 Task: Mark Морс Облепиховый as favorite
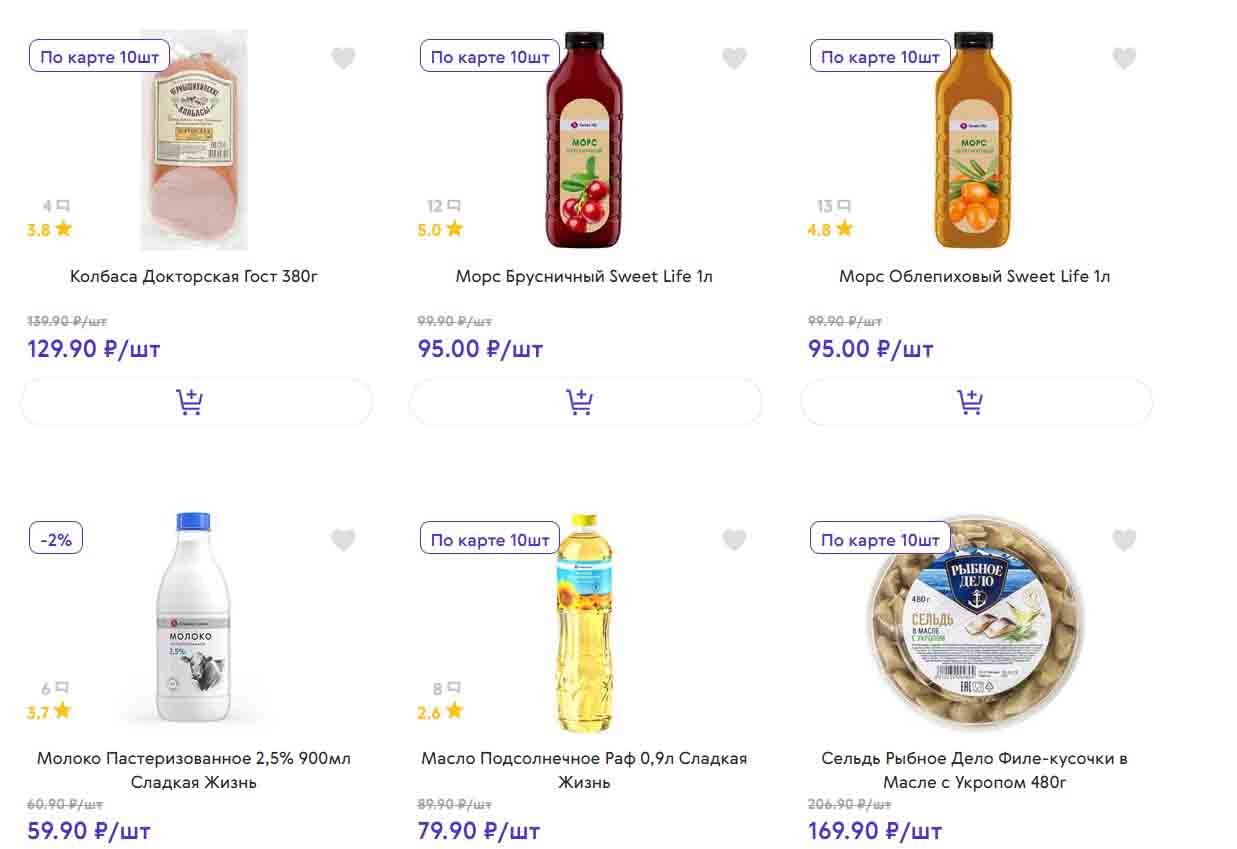click(x=1124, y=58)
